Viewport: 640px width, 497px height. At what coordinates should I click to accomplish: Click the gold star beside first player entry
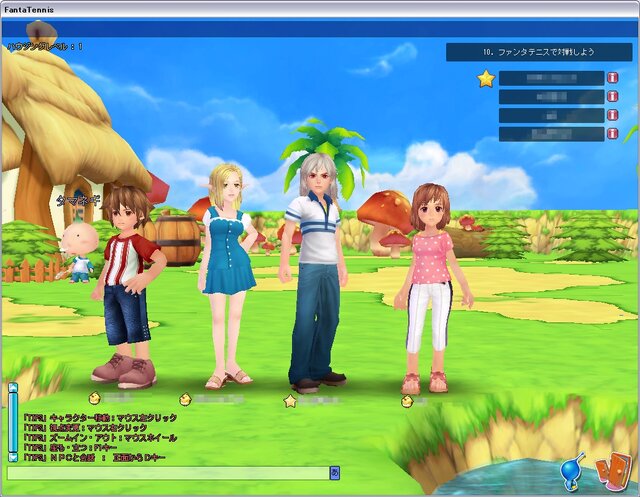pos(486,79)
